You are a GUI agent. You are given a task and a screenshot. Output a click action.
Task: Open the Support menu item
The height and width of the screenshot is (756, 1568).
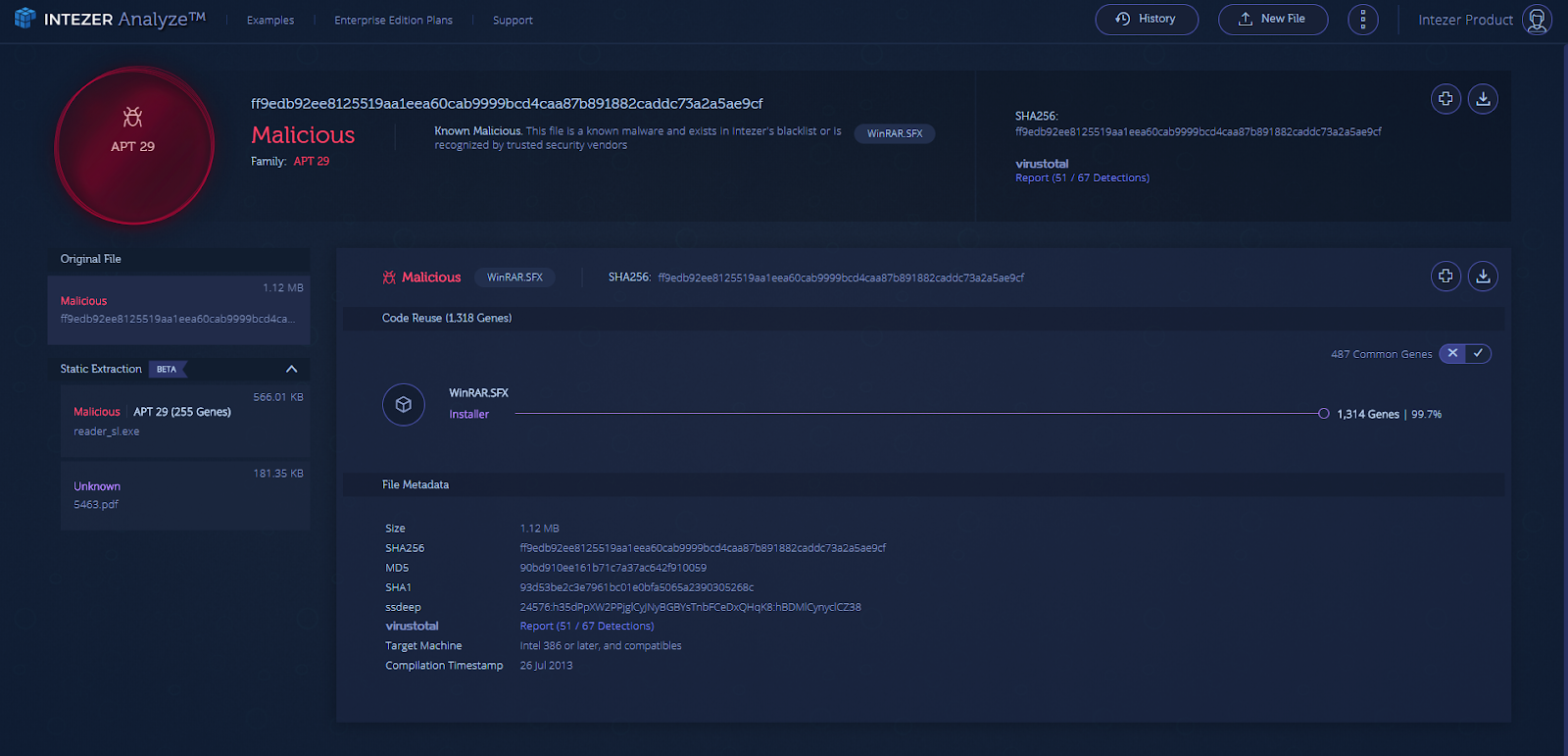[x=513, y=20]
